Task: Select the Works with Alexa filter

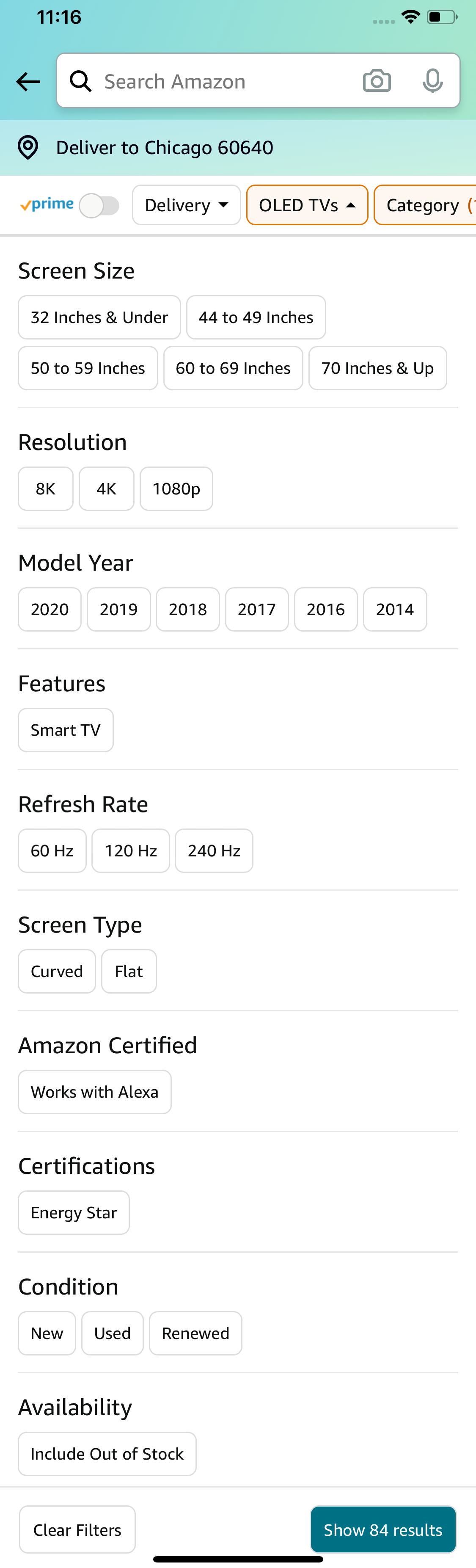Action: [x=94, y=1091]
